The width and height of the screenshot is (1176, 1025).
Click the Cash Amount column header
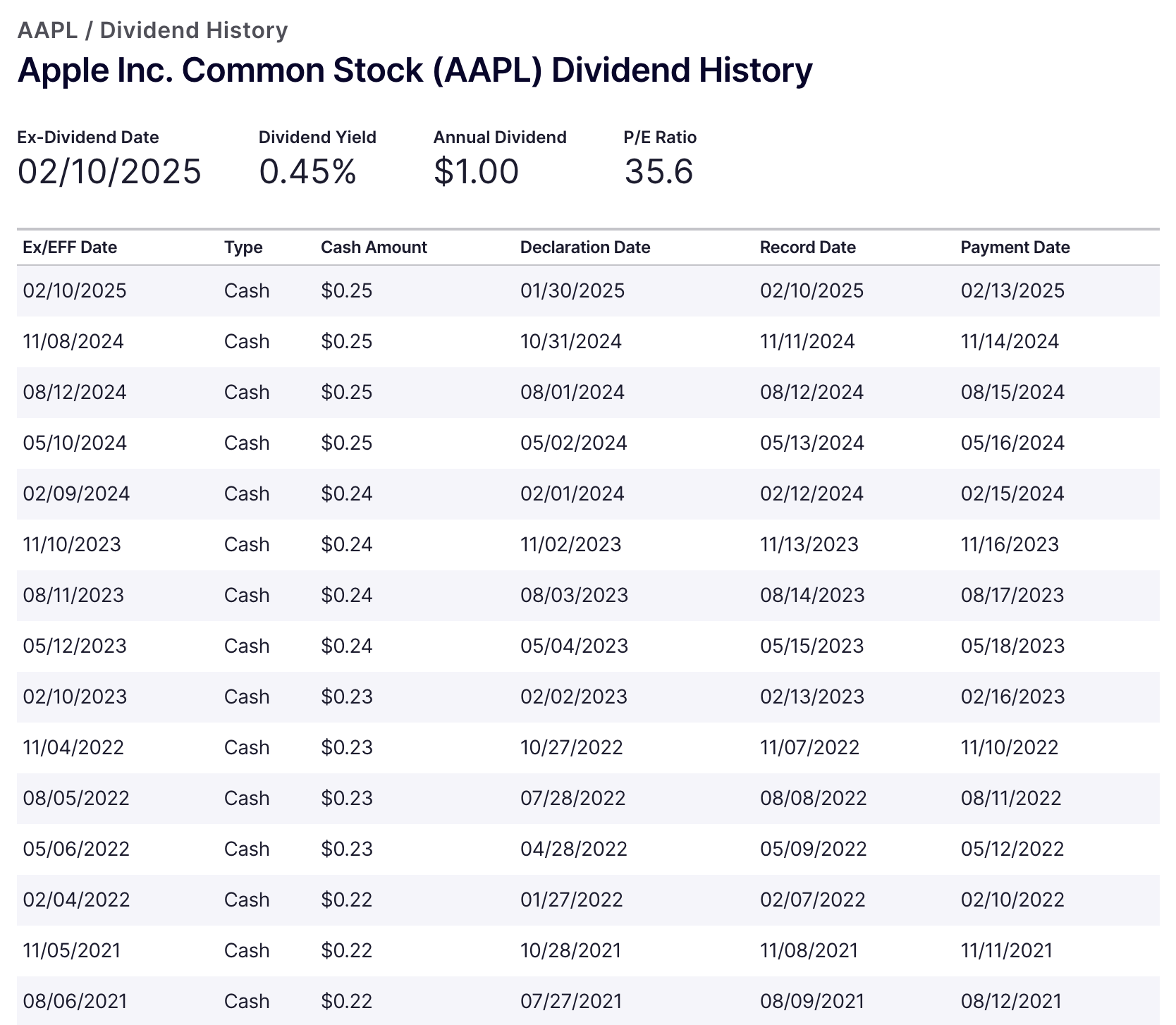click(x=374, y=247)
